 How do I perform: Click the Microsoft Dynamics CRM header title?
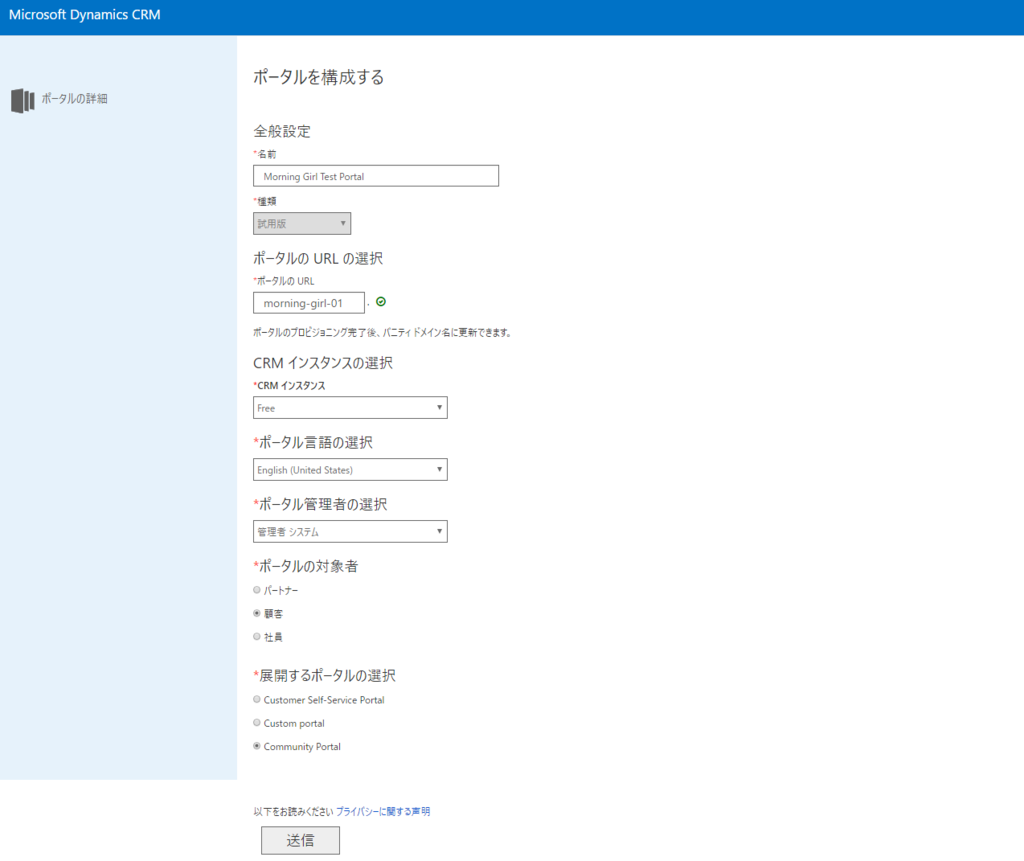click(83, 15)
